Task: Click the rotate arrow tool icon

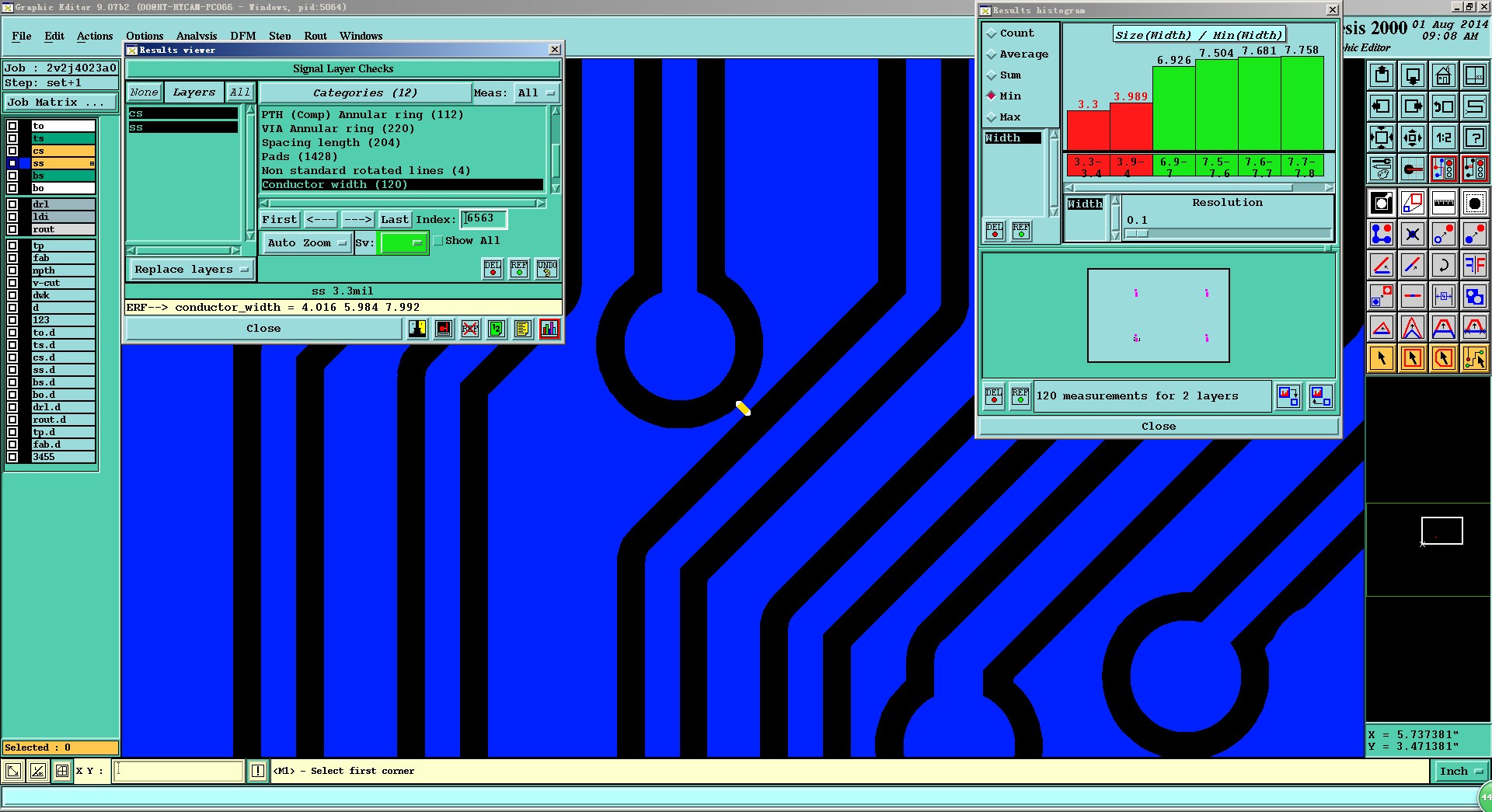Action: pos(1443,265)
